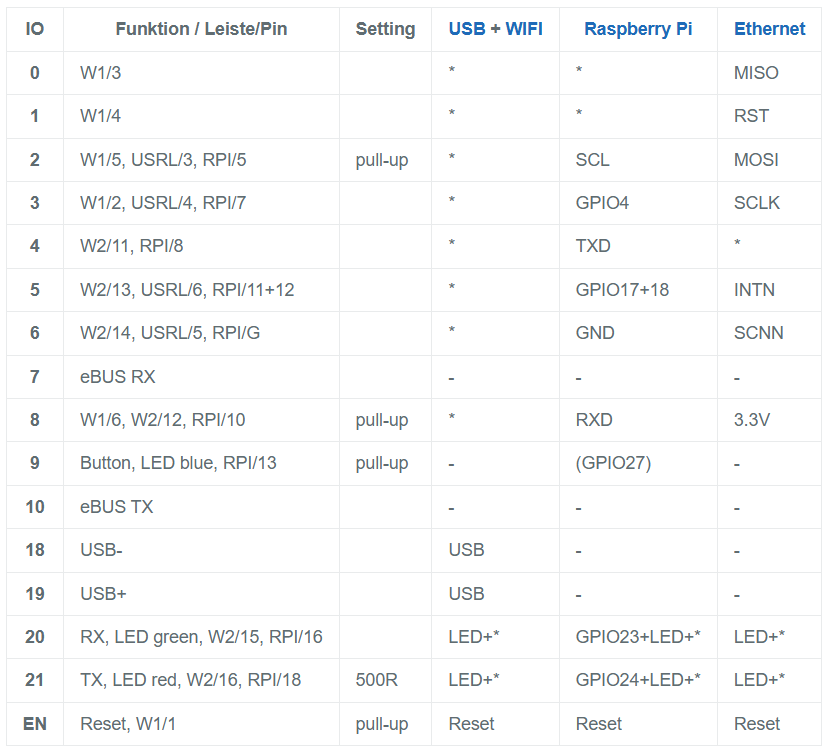Select the INTN Ethernet cell
The image size is (826, 749).
coord(754,290)
